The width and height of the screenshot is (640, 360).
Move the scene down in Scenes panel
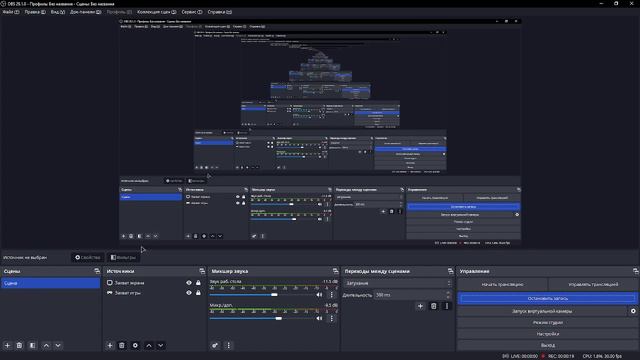click(58, 345)
